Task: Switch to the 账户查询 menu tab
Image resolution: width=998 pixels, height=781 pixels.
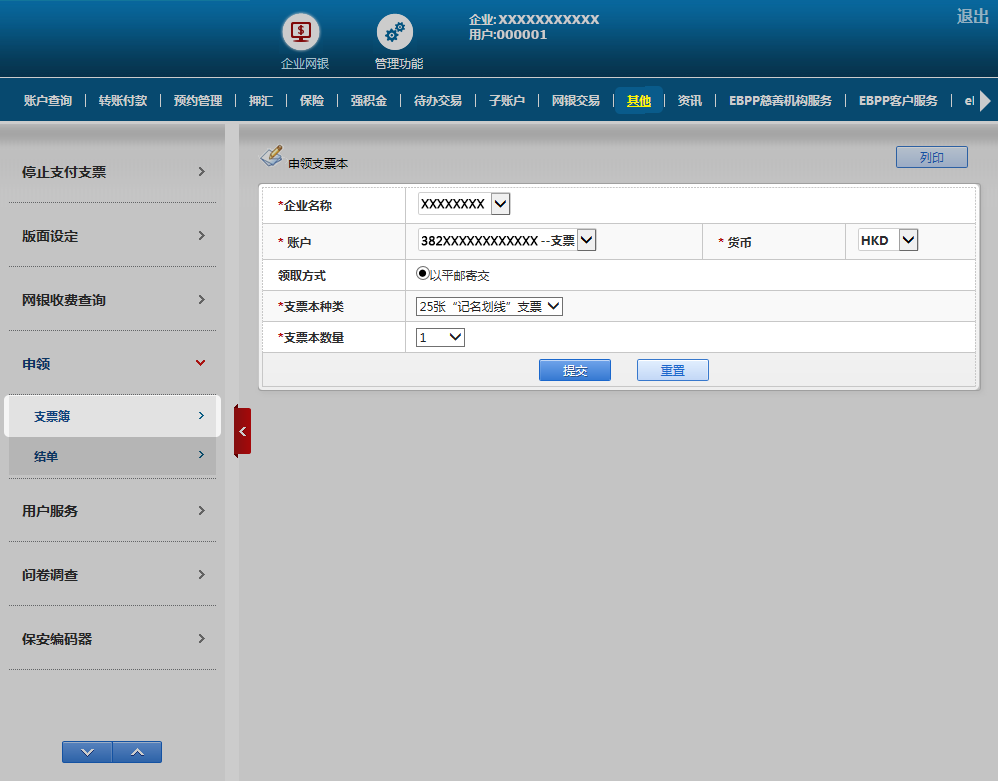Action: (48, 101)
